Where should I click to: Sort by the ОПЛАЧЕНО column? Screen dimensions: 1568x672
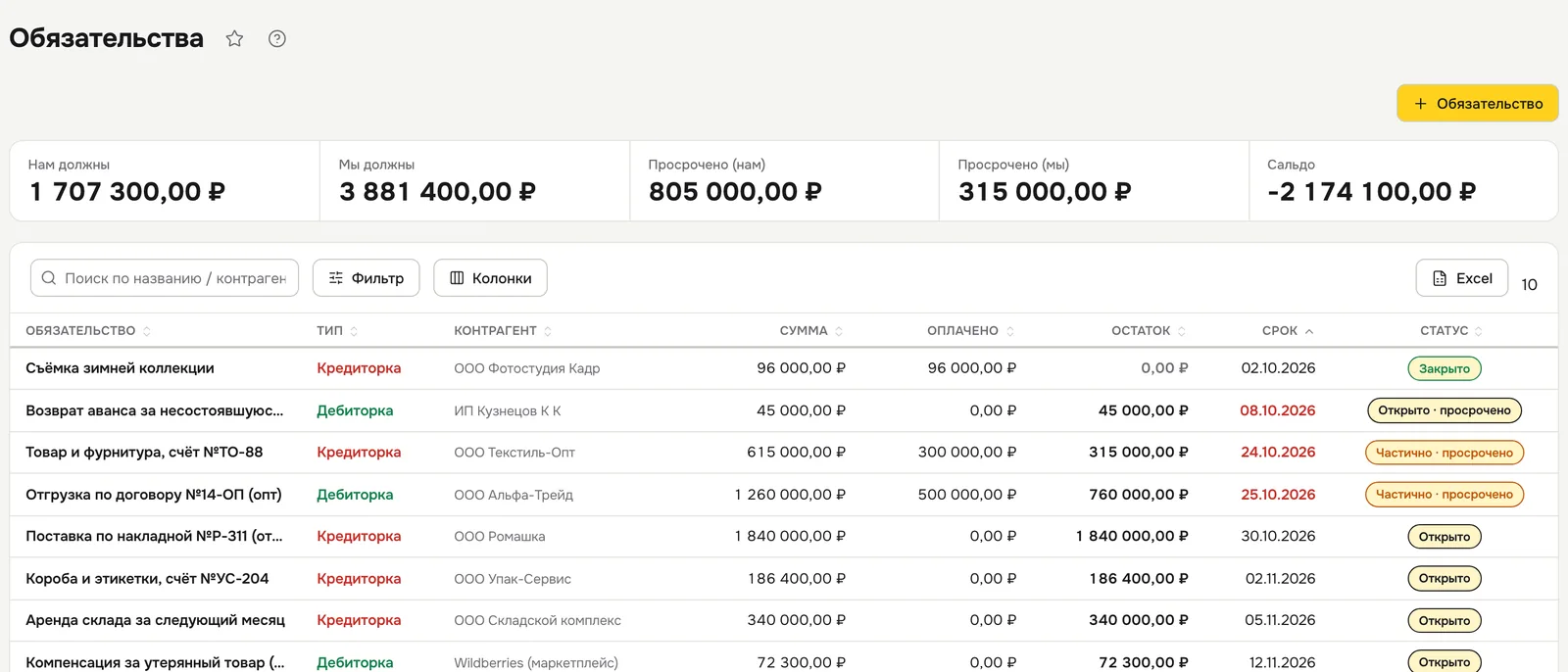[x=971, y=331]
